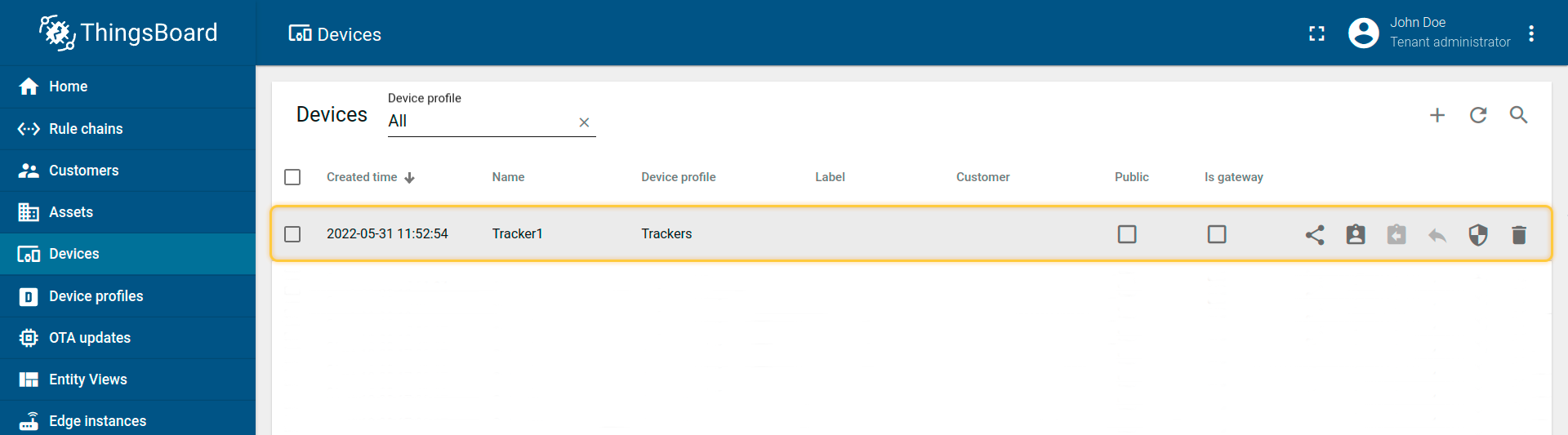Toggle the Is gateway checkbox for Tracker1
Screen dimensions: 1568x435
(x=1217, y=234)
